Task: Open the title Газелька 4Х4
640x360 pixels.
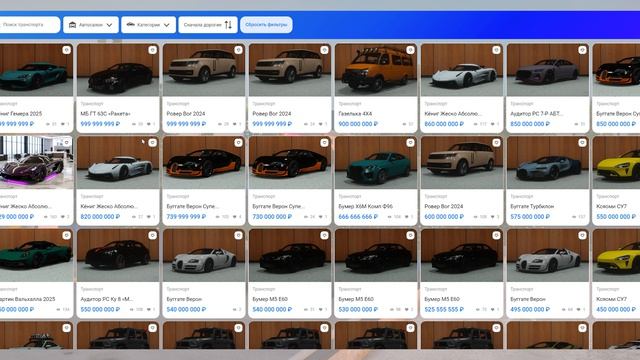Action: (x=355, y=113)
